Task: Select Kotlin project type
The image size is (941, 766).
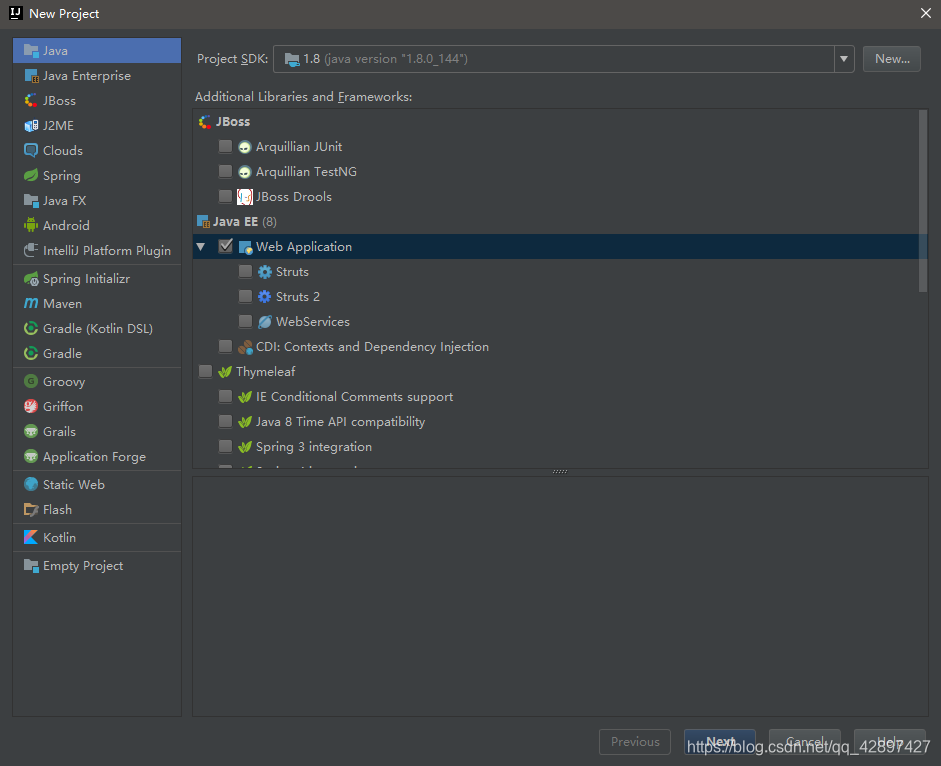Action: pos(97,537)
